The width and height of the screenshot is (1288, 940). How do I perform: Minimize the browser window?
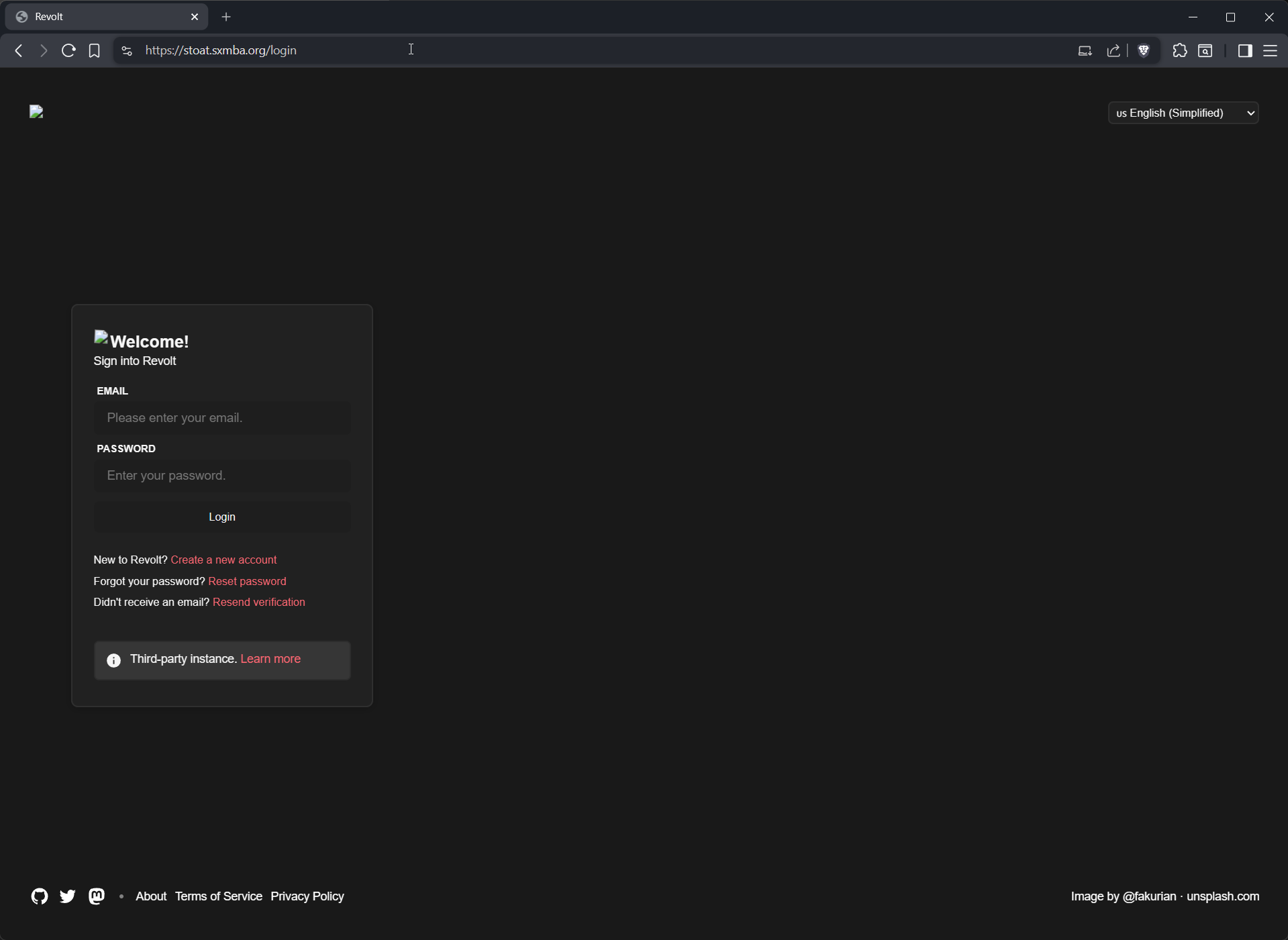[x=1193, y=17]
